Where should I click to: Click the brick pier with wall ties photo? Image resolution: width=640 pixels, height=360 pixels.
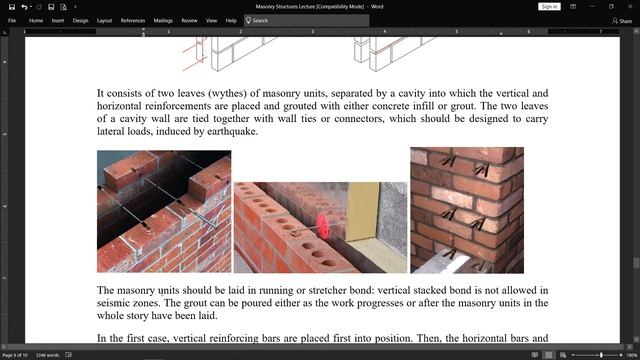[467, 210]
